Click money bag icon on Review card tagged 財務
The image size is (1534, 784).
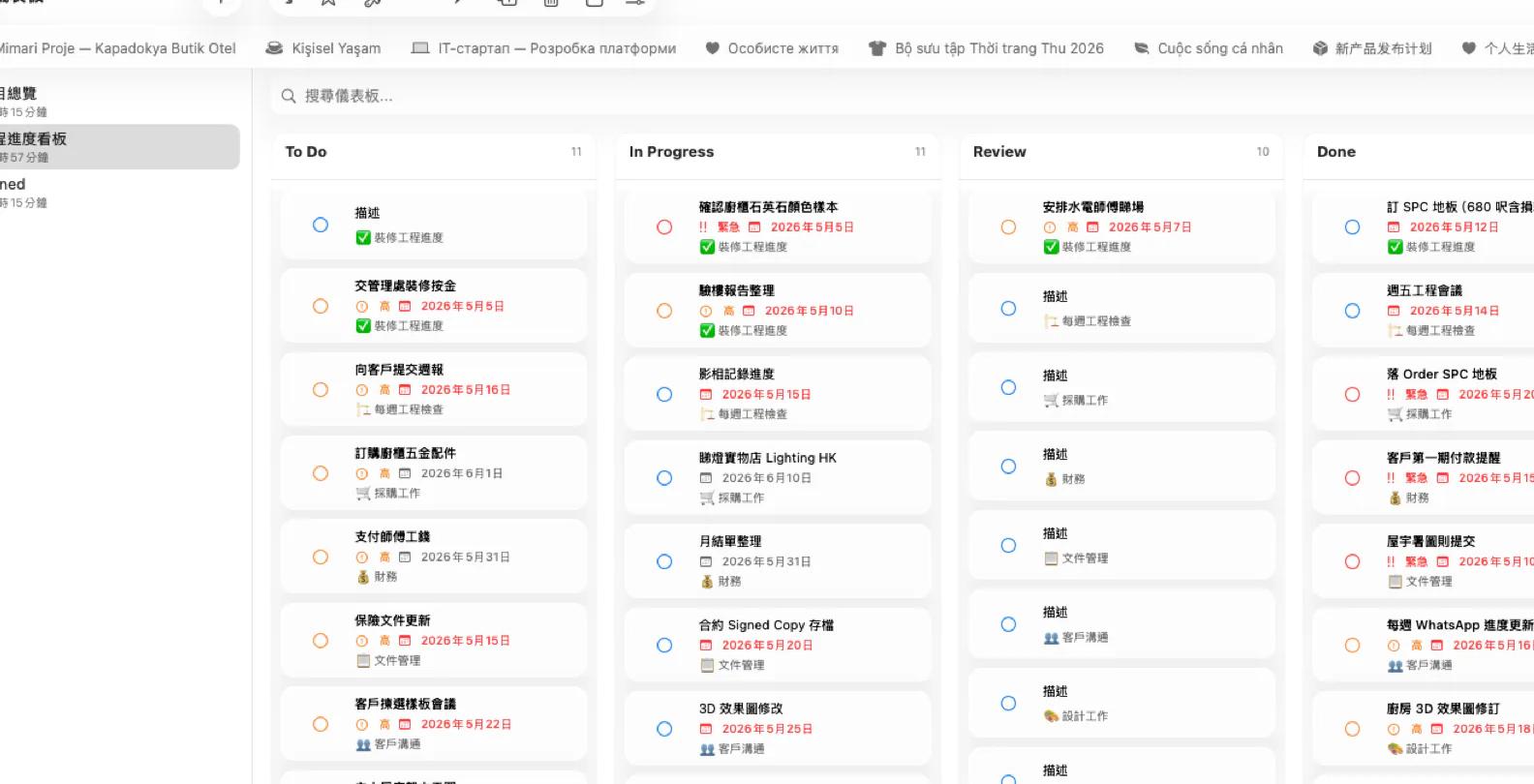coord(1051,479)
